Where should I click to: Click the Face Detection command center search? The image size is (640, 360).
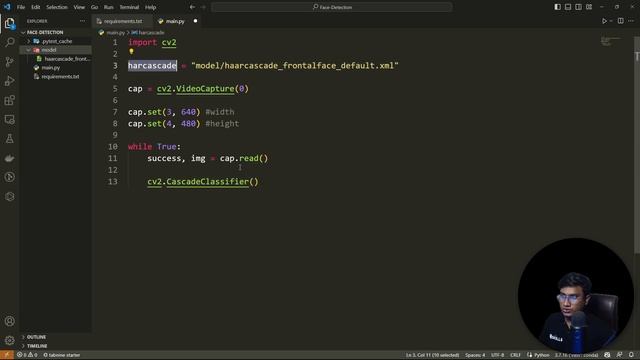(332, 7)
